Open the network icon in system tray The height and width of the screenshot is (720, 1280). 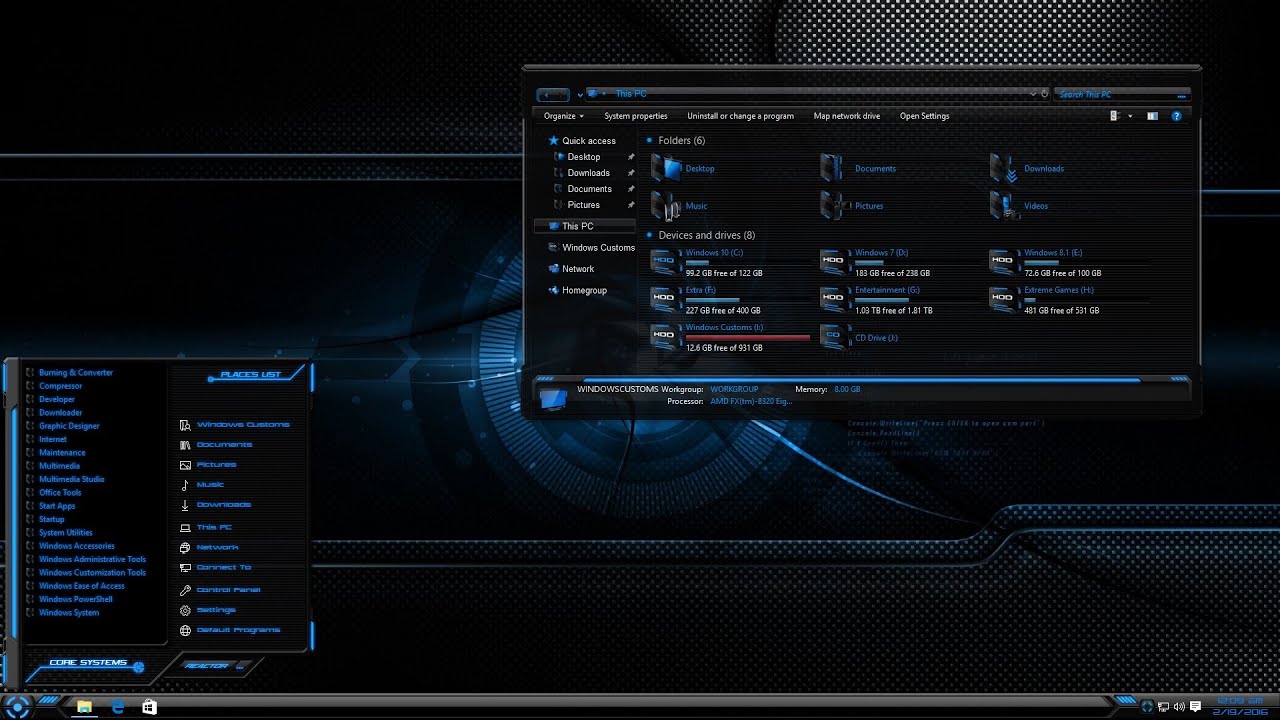1164,707
